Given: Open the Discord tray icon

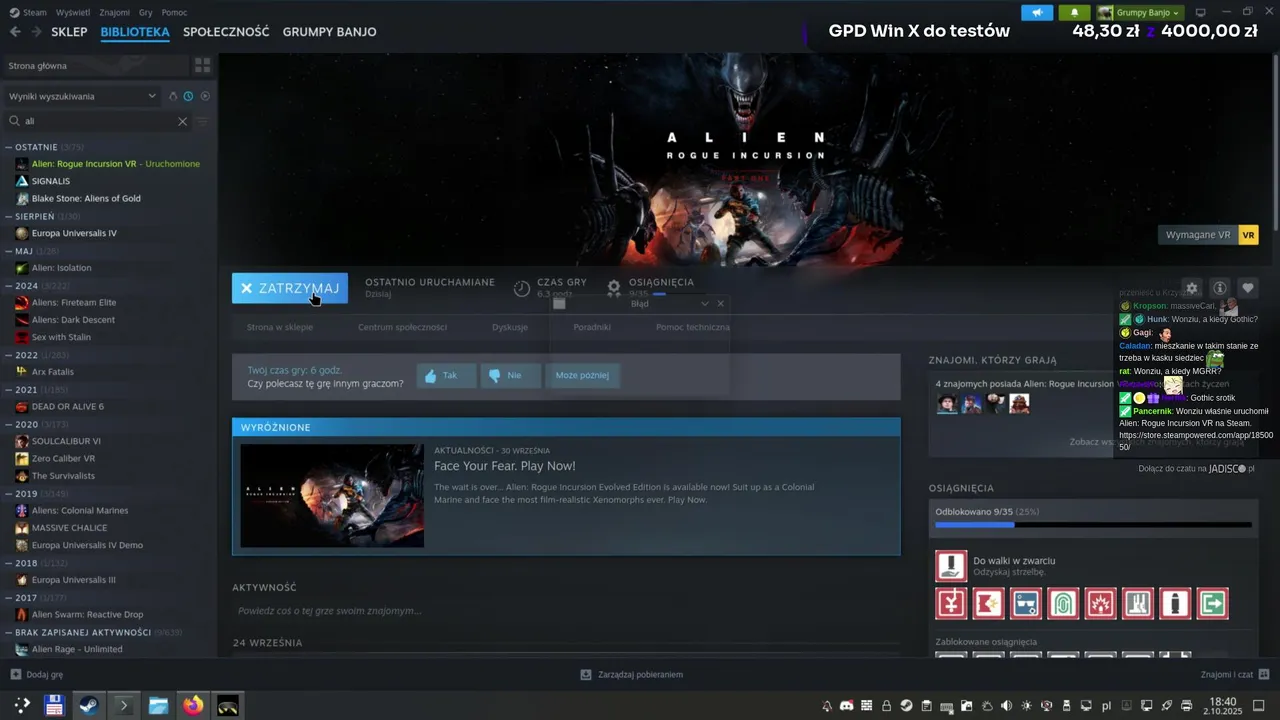Looking at the screenshot, I should click(x=847, y=706).
